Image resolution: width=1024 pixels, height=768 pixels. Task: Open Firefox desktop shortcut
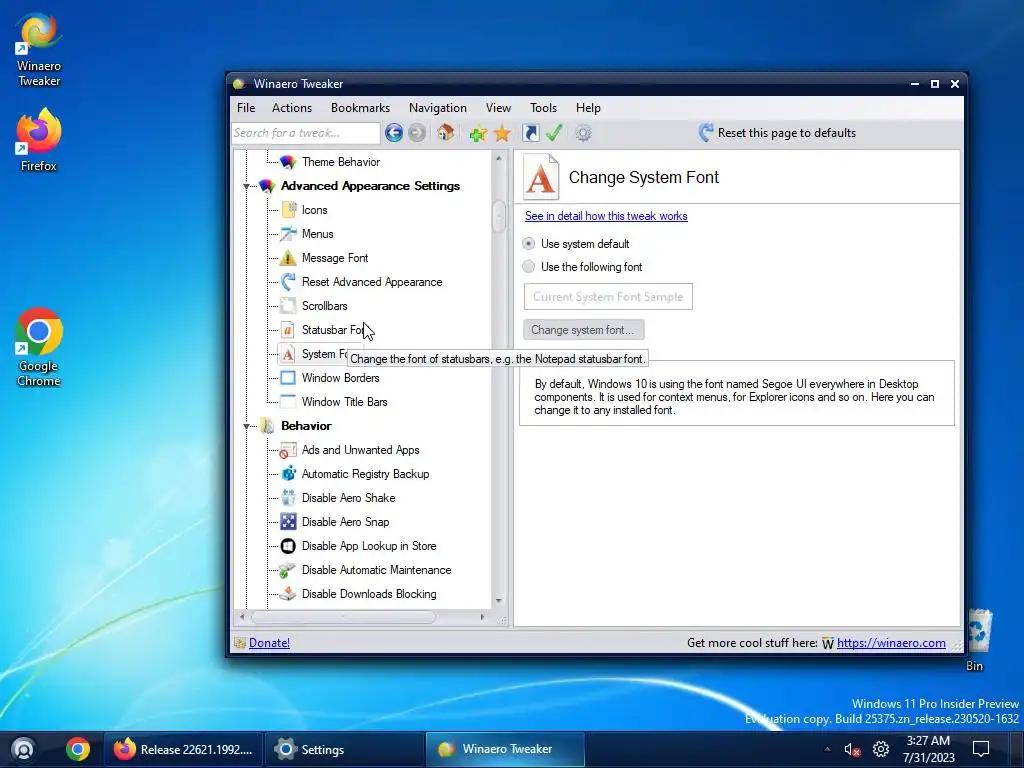point(39,140)
